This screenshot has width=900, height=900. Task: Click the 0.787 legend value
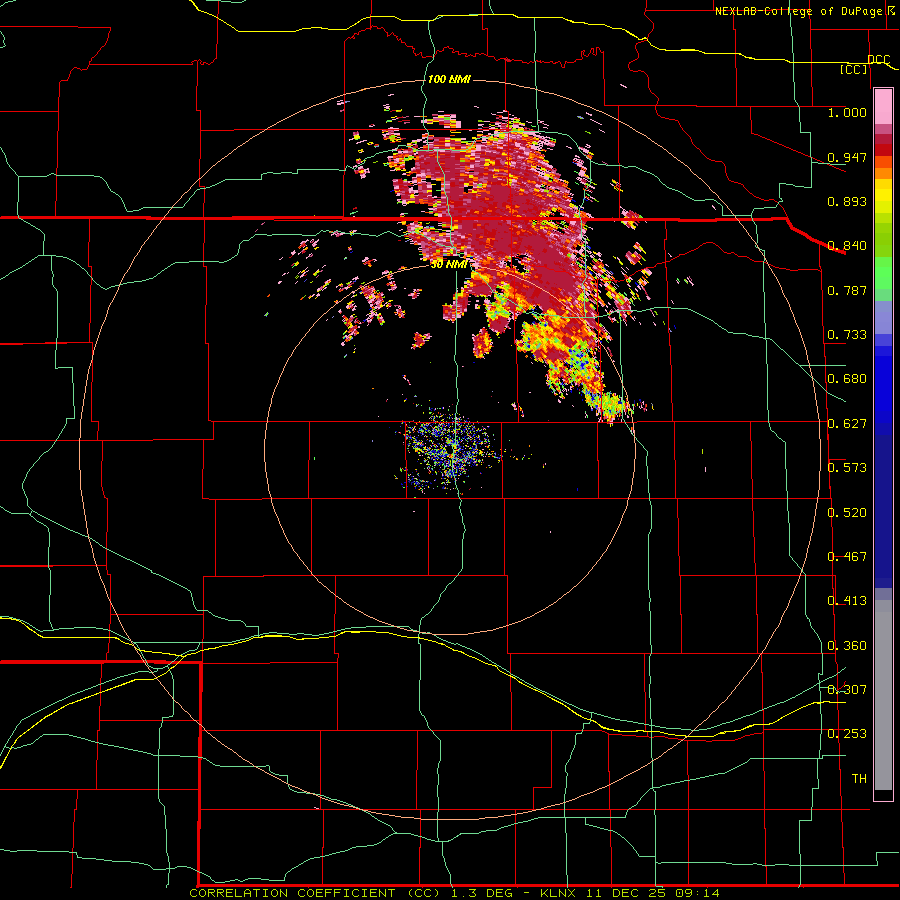pyautogui.click(x=847, y=290)
